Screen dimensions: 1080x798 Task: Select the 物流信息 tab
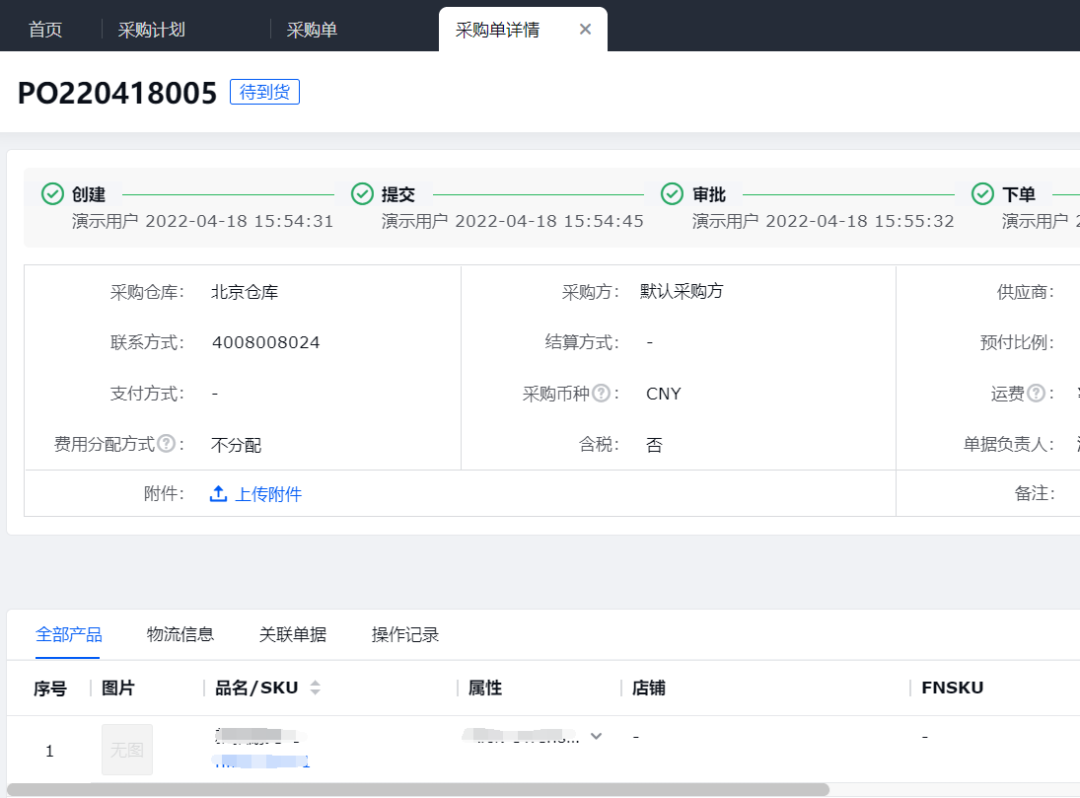click(180, 635)
